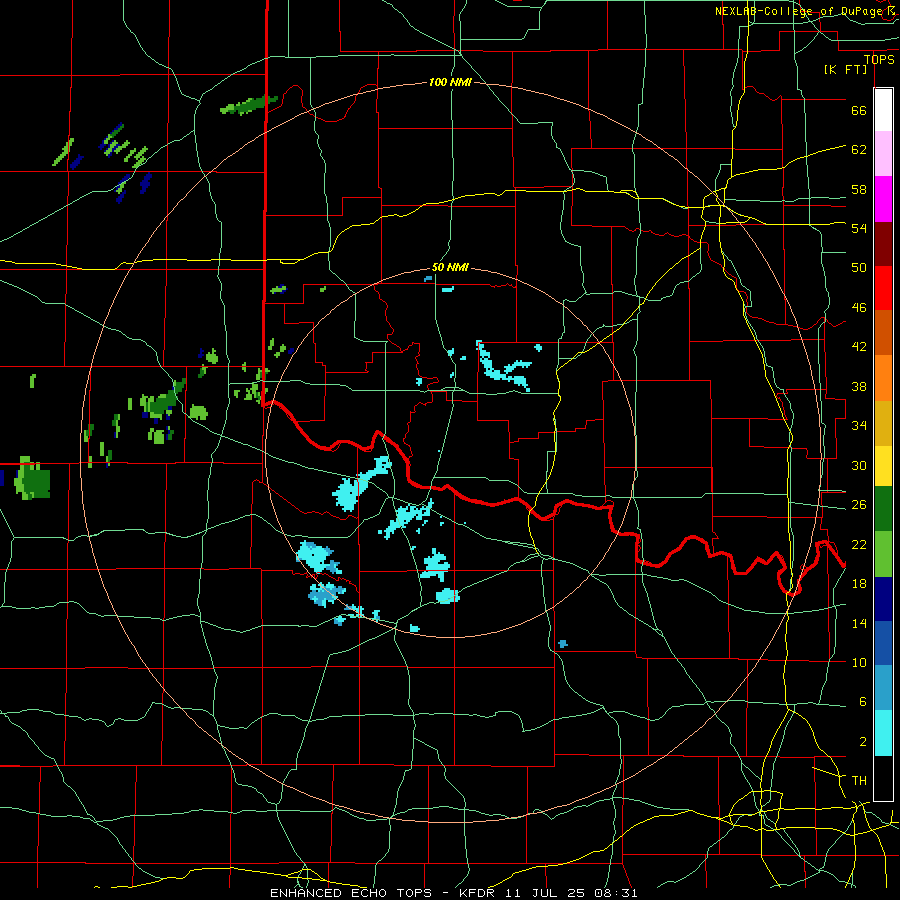The height and width of the screenshot is (900, 900).
Task: Click the legend value "54"
Action: (859, 228)
